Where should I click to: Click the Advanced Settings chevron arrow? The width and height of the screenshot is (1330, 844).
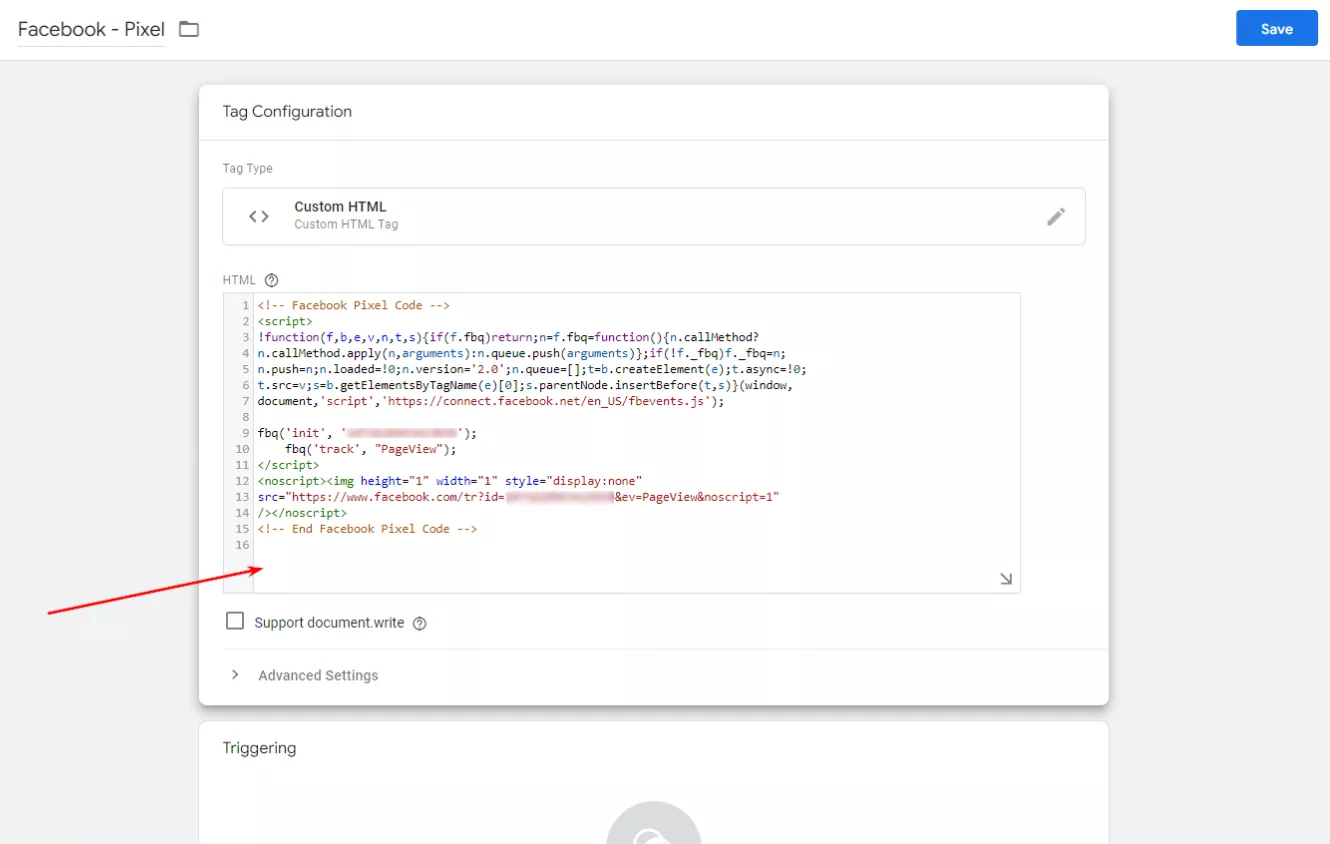[235, 675]
